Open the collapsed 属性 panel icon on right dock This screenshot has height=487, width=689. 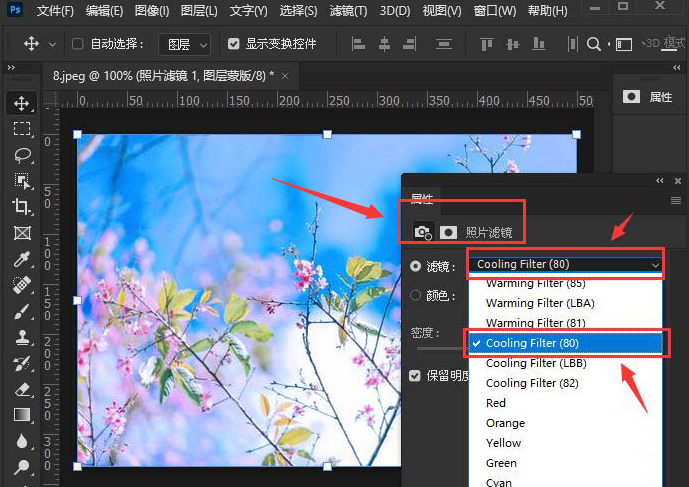coord(631,97)
